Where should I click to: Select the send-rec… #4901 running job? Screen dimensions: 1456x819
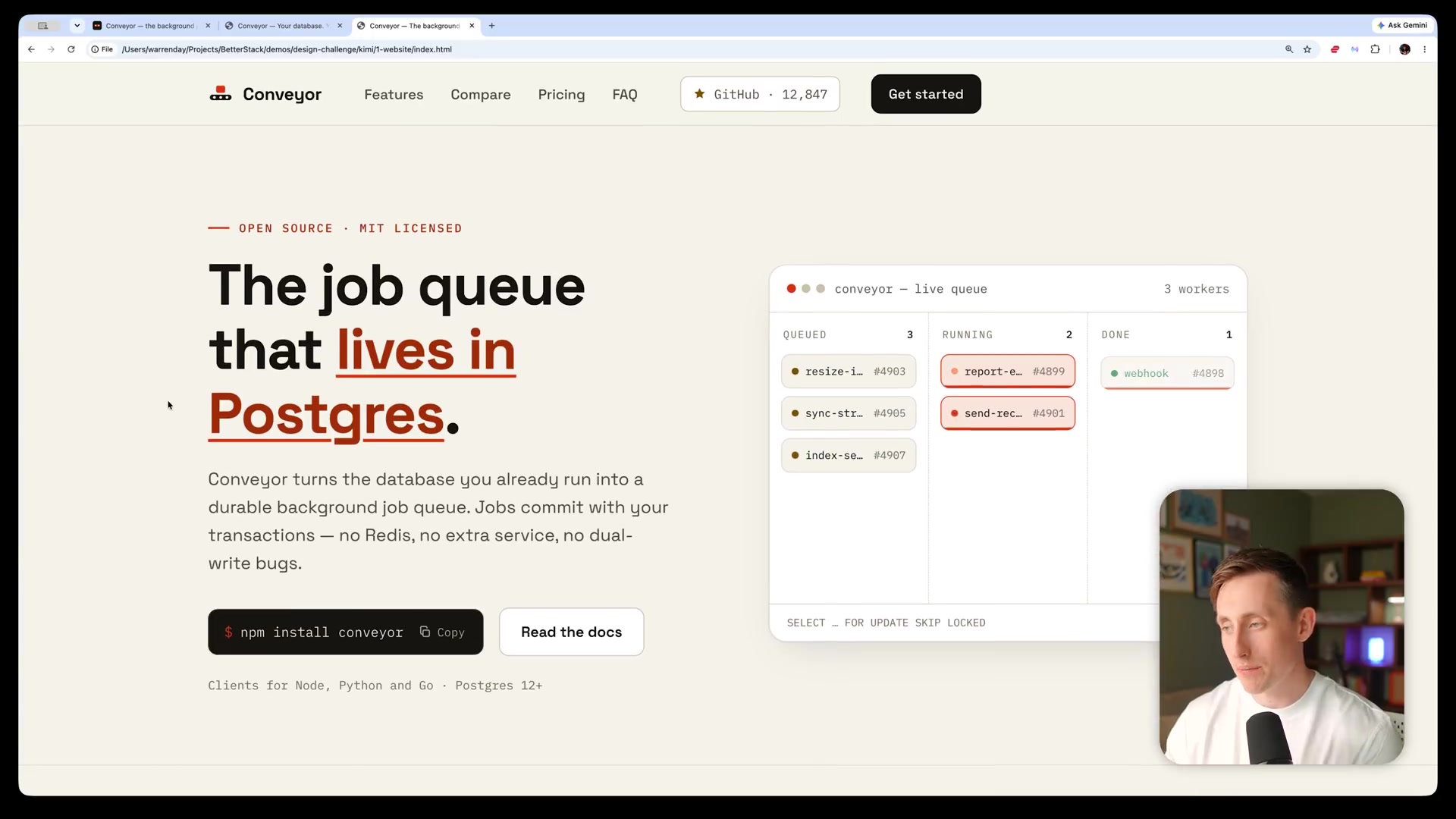(x=1008, y=413)
